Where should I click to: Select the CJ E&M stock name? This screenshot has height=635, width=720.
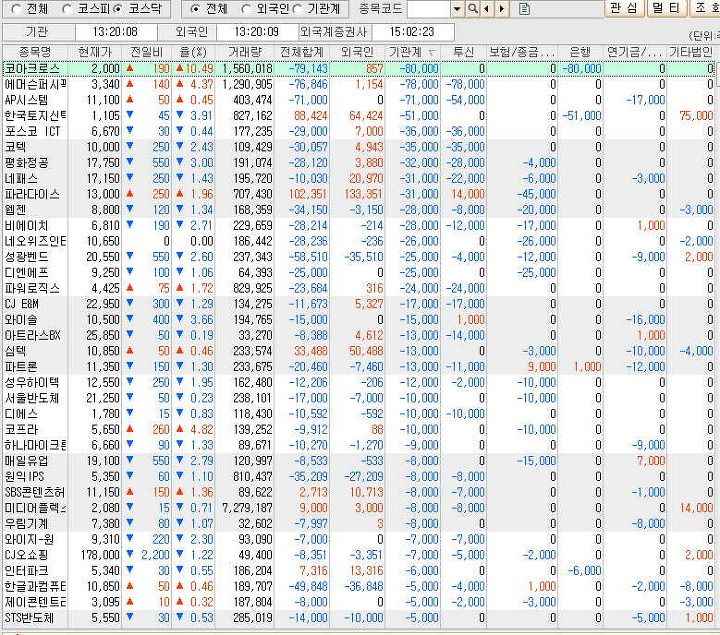pos(22,304)
